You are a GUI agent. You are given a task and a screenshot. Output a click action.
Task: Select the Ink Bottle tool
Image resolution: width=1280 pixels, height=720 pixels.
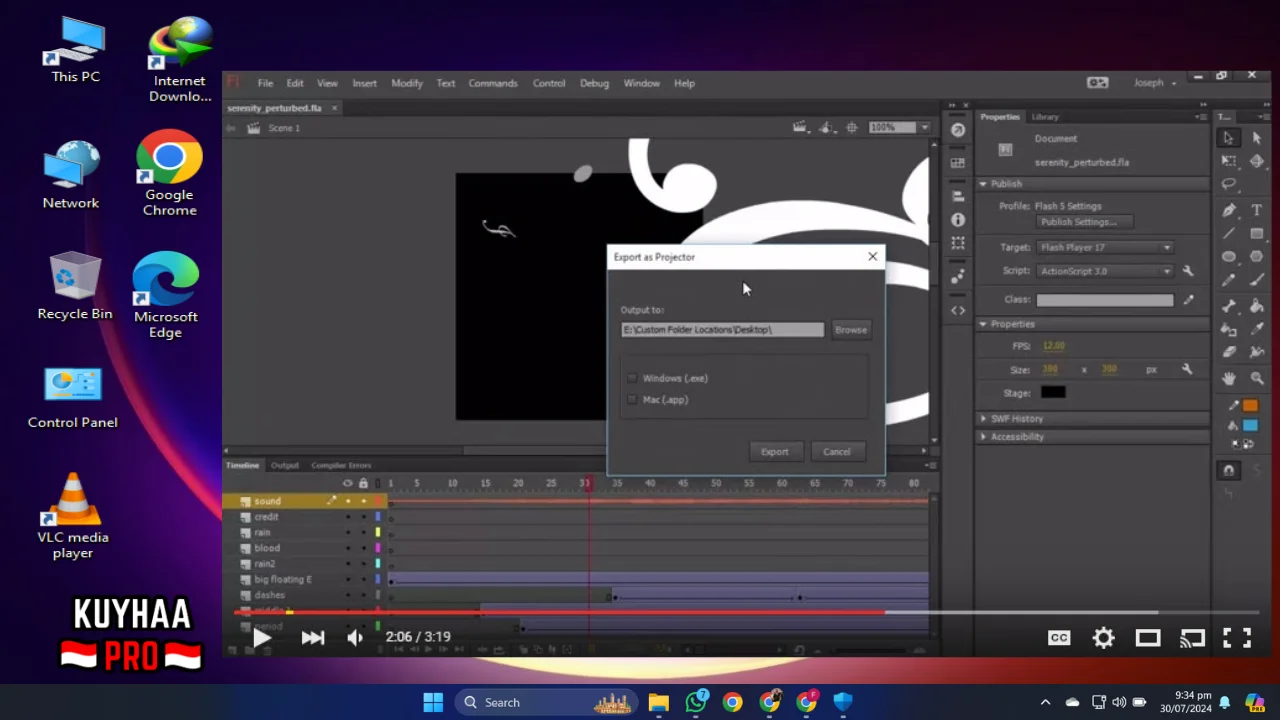(x=1229, y=328)
